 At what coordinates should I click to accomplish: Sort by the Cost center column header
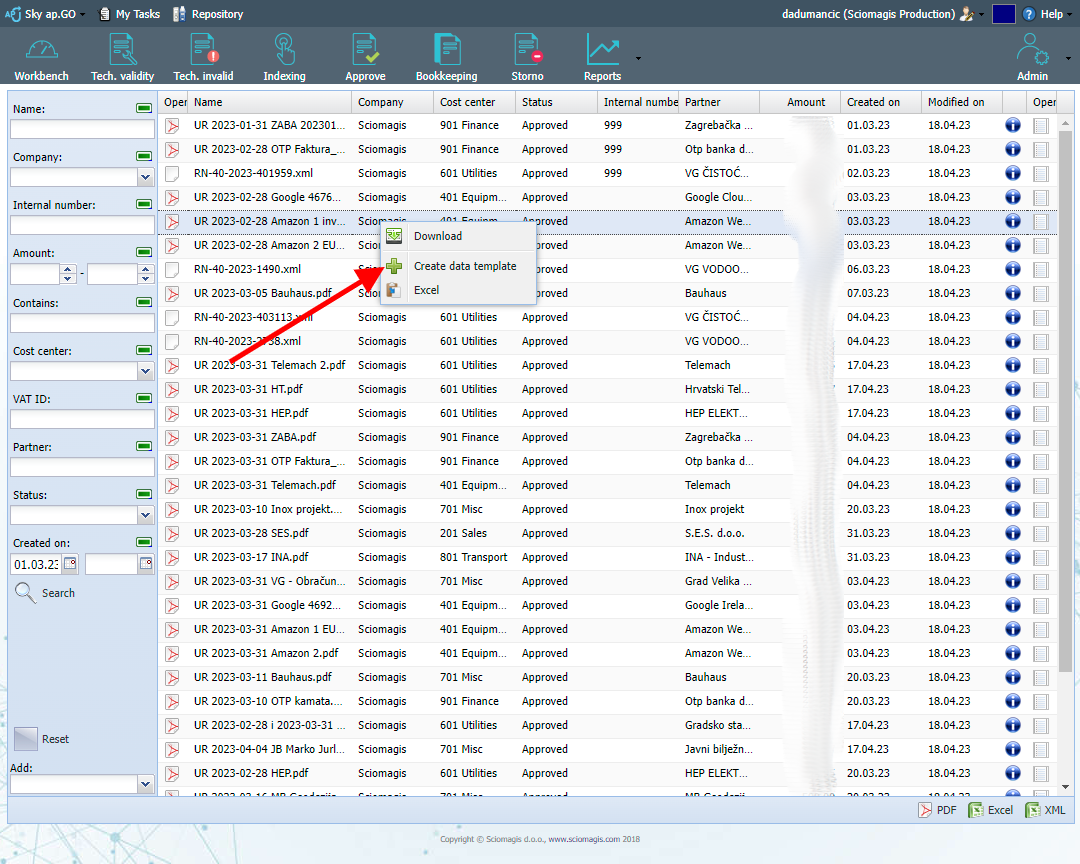(475, 102)
